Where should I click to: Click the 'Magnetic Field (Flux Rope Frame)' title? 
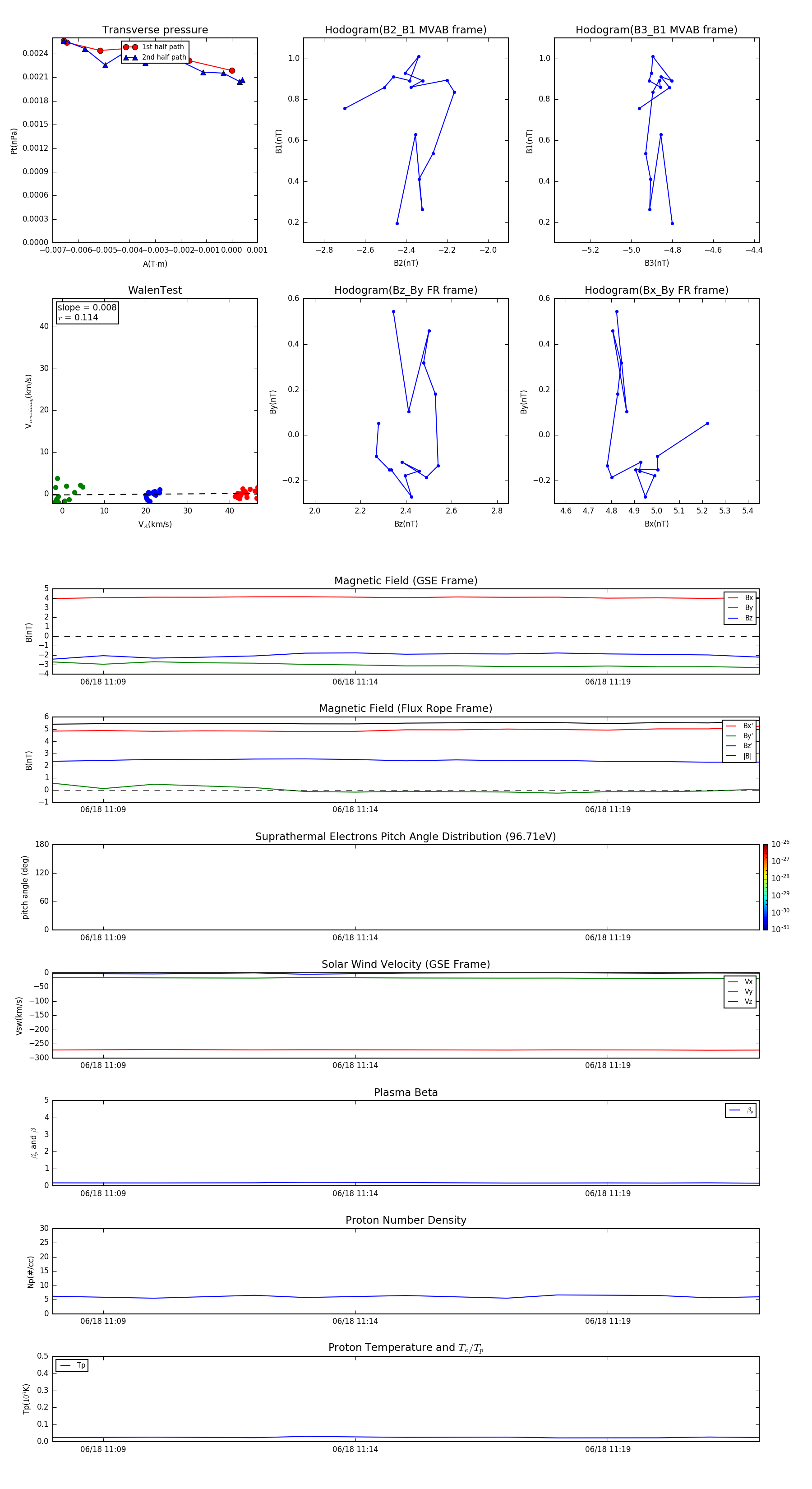coord(406,709)
